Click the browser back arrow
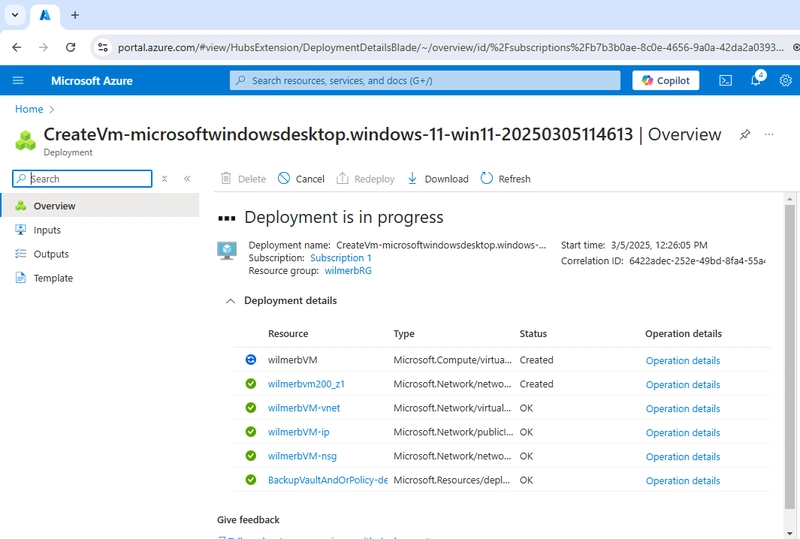The width and height of the screenshot is (800, 539). tap(17, 47)
